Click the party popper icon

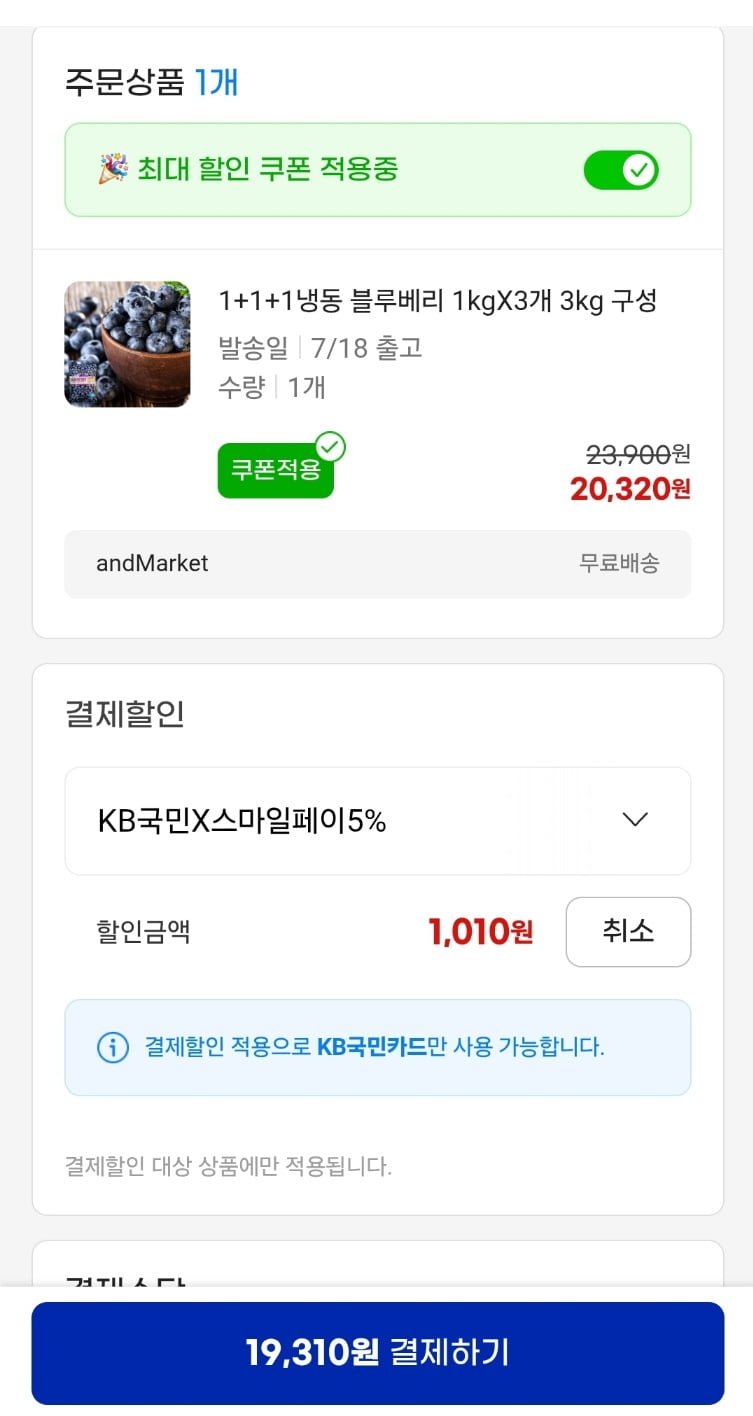tap(112, 169)
